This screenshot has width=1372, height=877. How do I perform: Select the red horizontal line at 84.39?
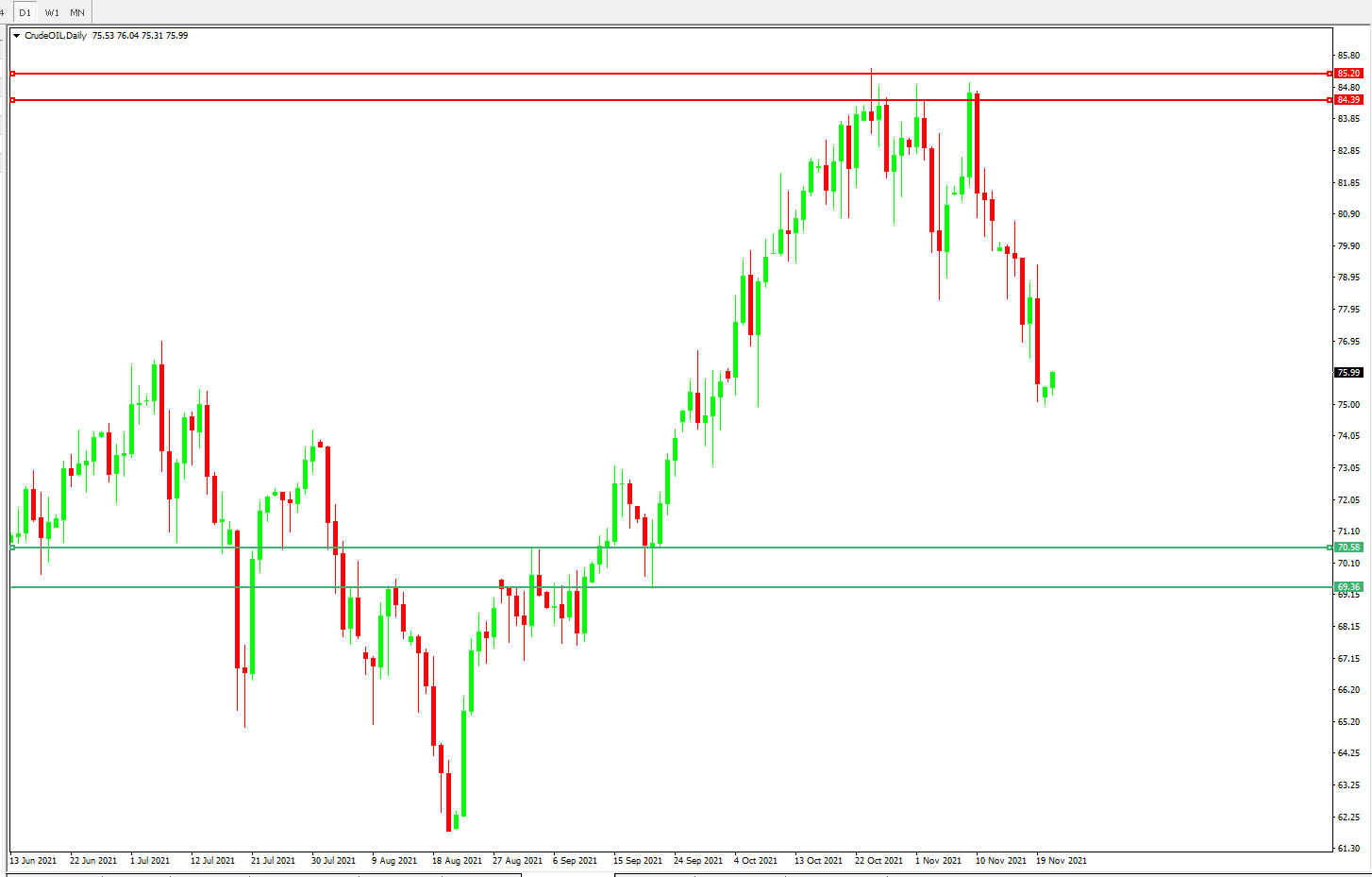coord(671,100)
